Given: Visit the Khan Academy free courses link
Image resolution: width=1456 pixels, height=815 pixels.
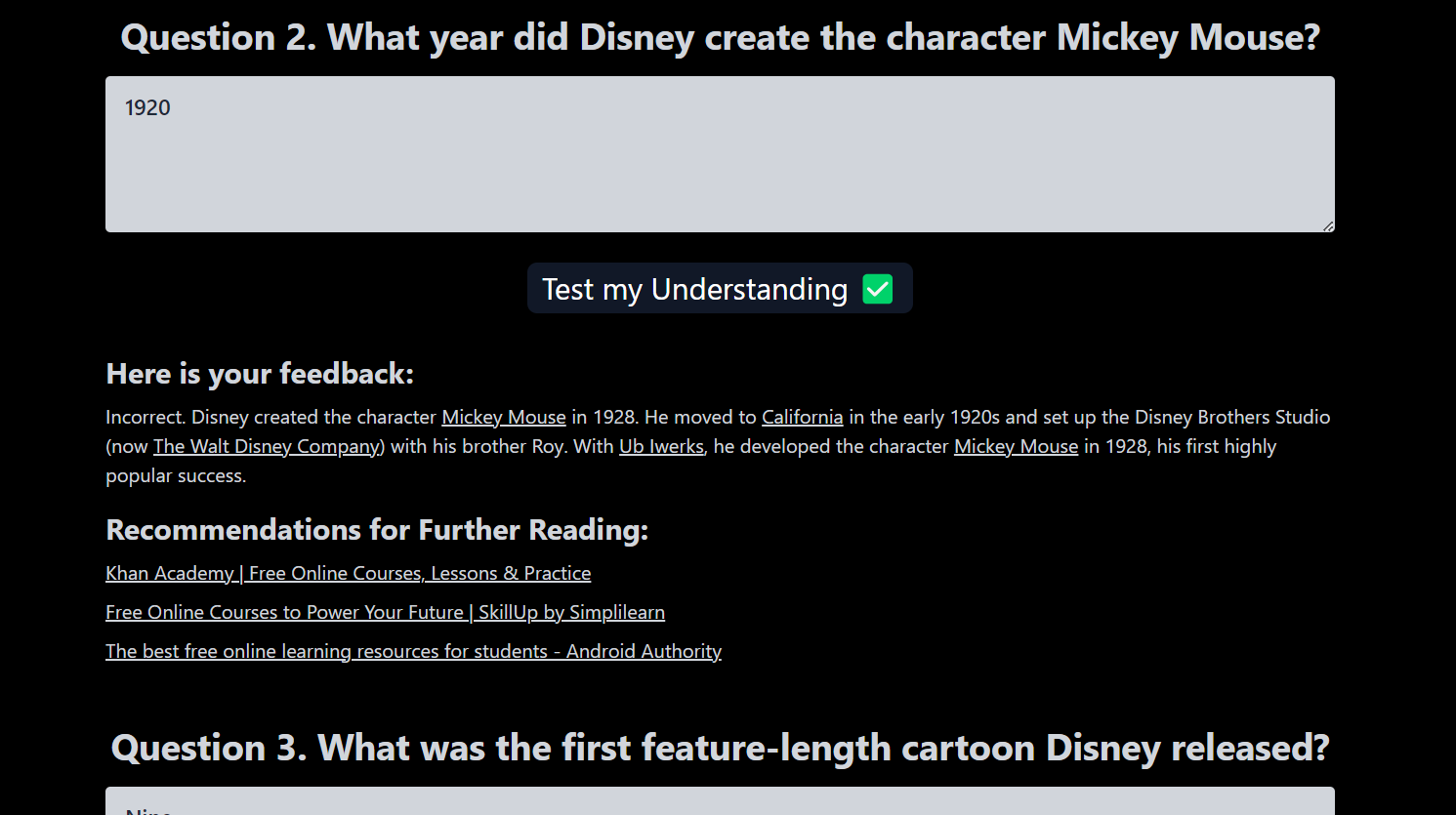Looking at the screenshot, I should (x=349, y=573).
